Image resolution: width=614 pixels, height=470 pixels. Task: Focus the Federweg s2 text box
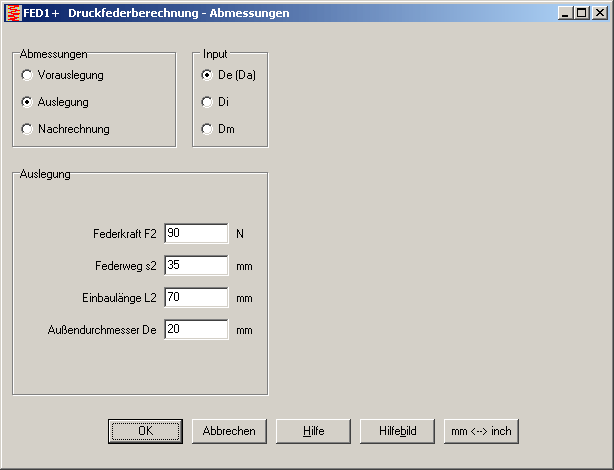196,266
